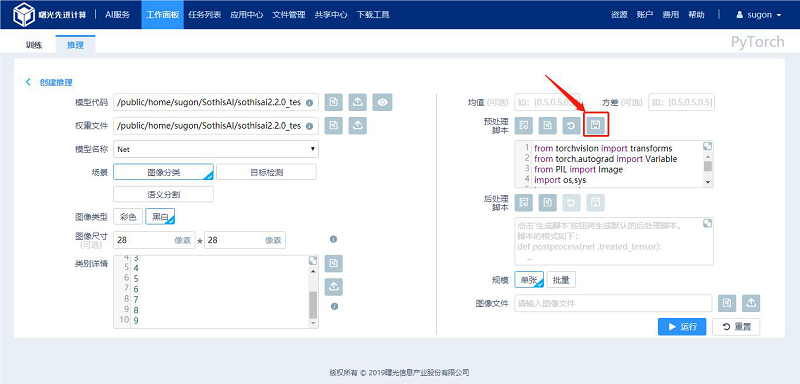Select the 图像分类 scene option
800x384 pixels.
pos(163,172)
